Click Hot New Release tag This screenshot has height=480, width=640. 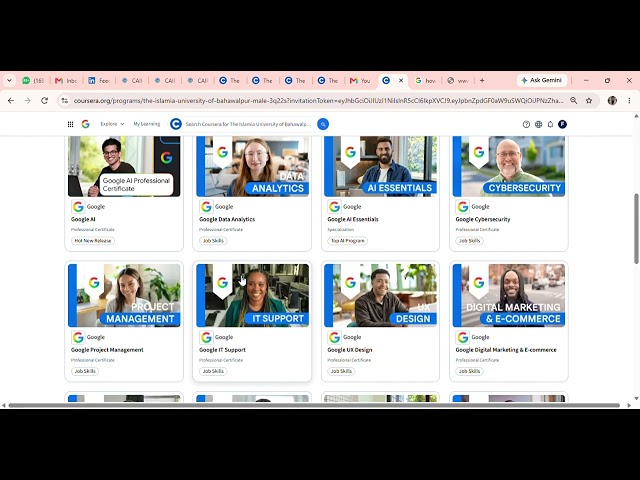(93, 241)
